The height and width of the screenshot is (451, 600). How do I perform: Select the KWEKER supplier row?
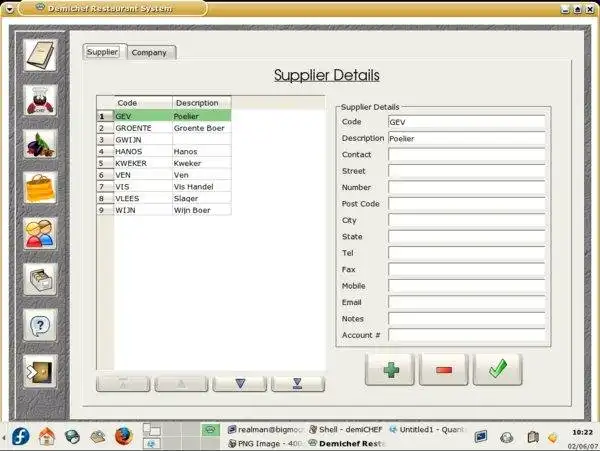[x=164, y=163]
